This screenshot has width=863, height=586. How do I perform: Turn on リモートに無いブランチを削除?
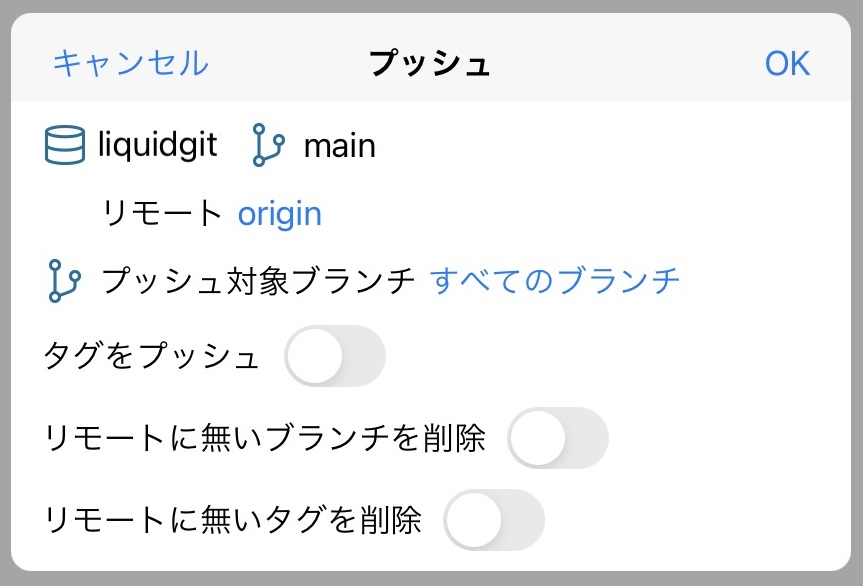point(559,438)
